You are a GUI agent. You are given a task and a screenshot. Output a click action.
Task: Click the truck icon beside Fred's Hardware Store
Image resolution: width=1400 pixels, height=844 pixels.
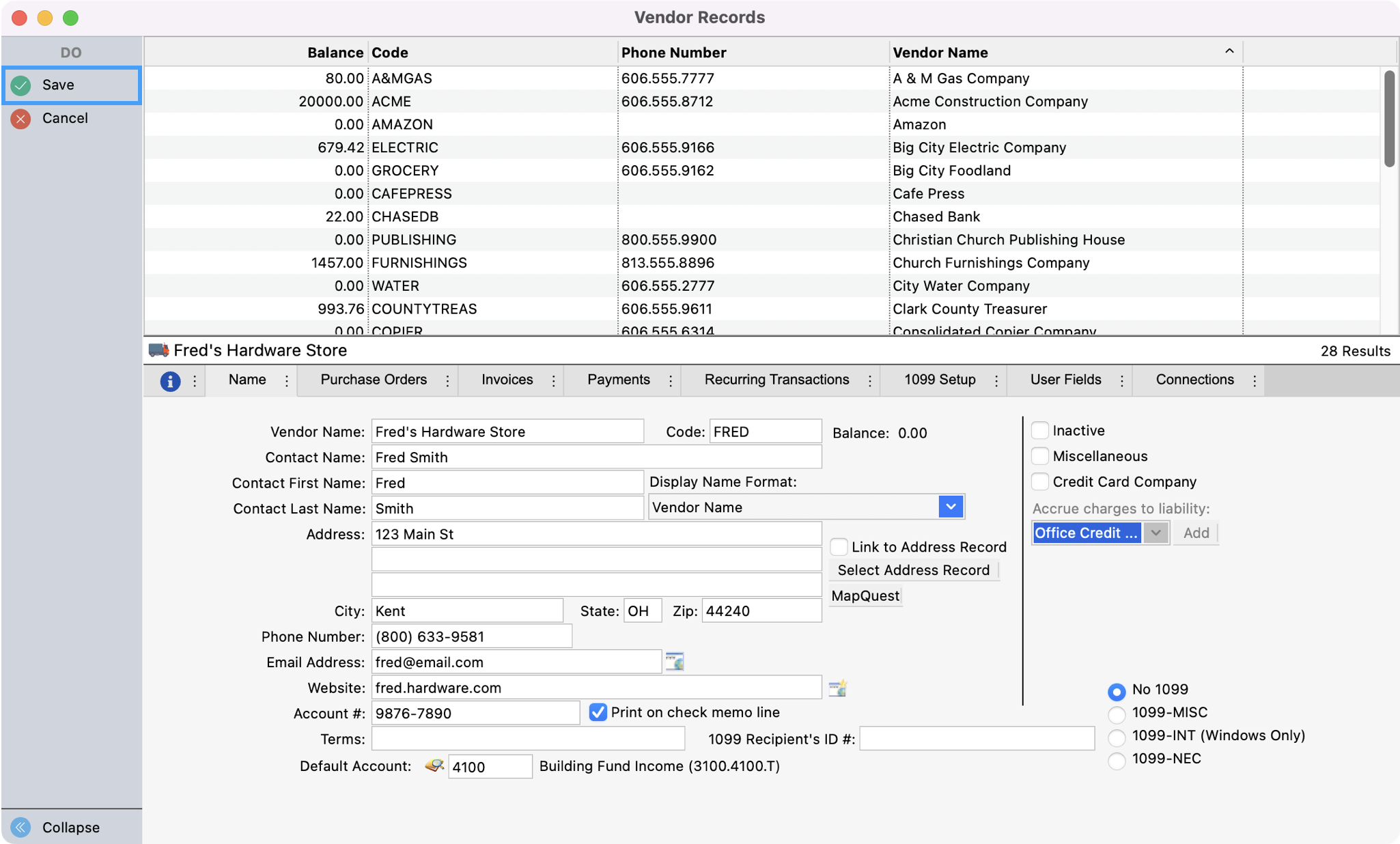point(158,350)
